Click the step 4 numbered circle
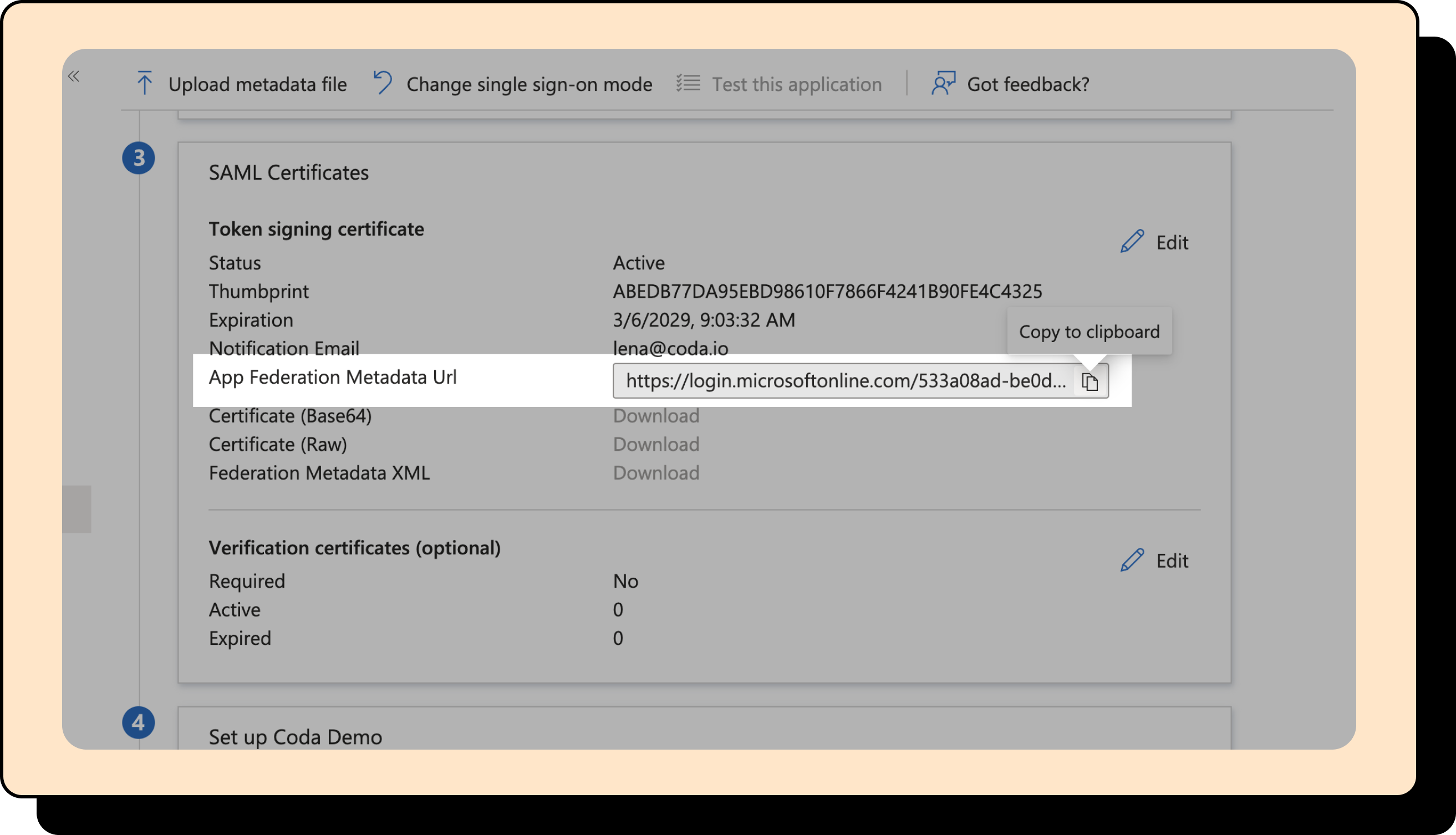1456x835 pixels. click(x=139, y=722)
